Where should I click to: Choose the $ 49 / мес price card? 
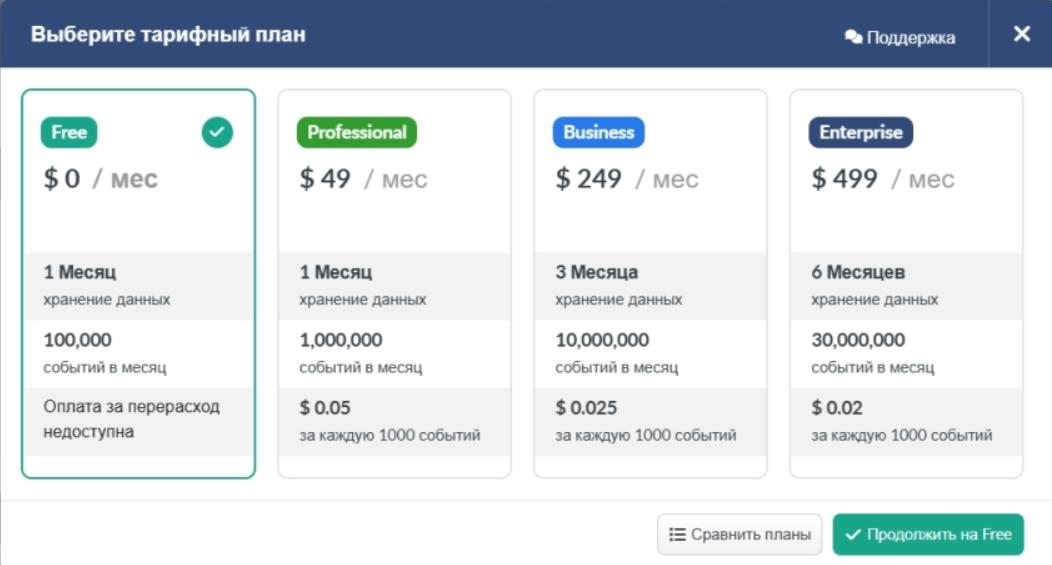coord(394,284)
